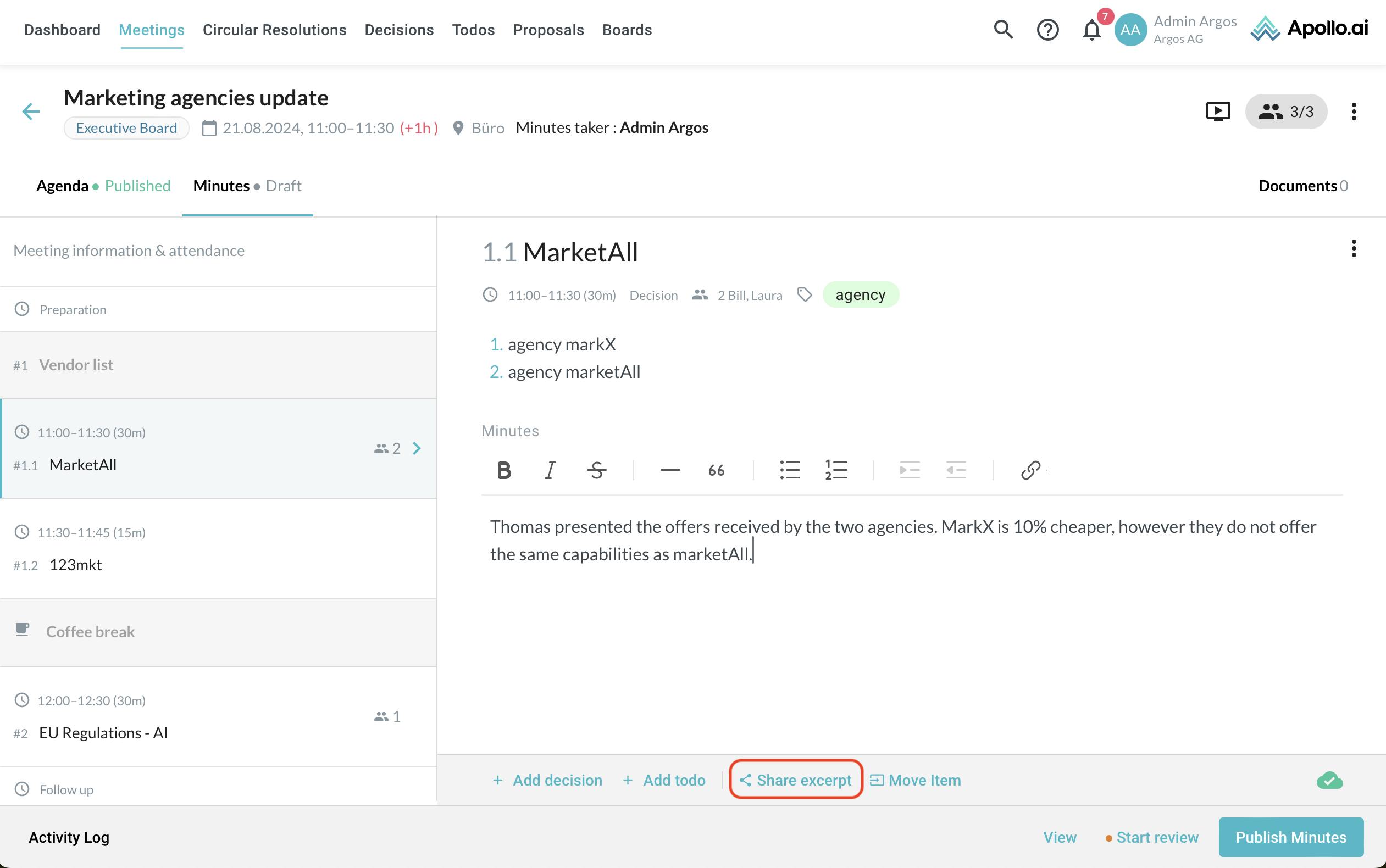Open the Decisions menu item
The height and width of the screenshot is (868, 1386).
(399, 30)
